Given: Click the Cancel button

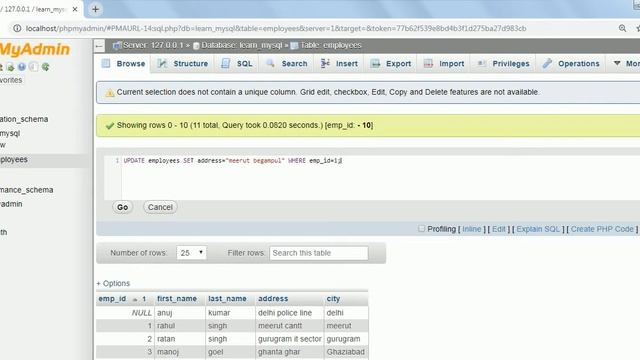Looking at the screenshot, I should pos(160,207).
